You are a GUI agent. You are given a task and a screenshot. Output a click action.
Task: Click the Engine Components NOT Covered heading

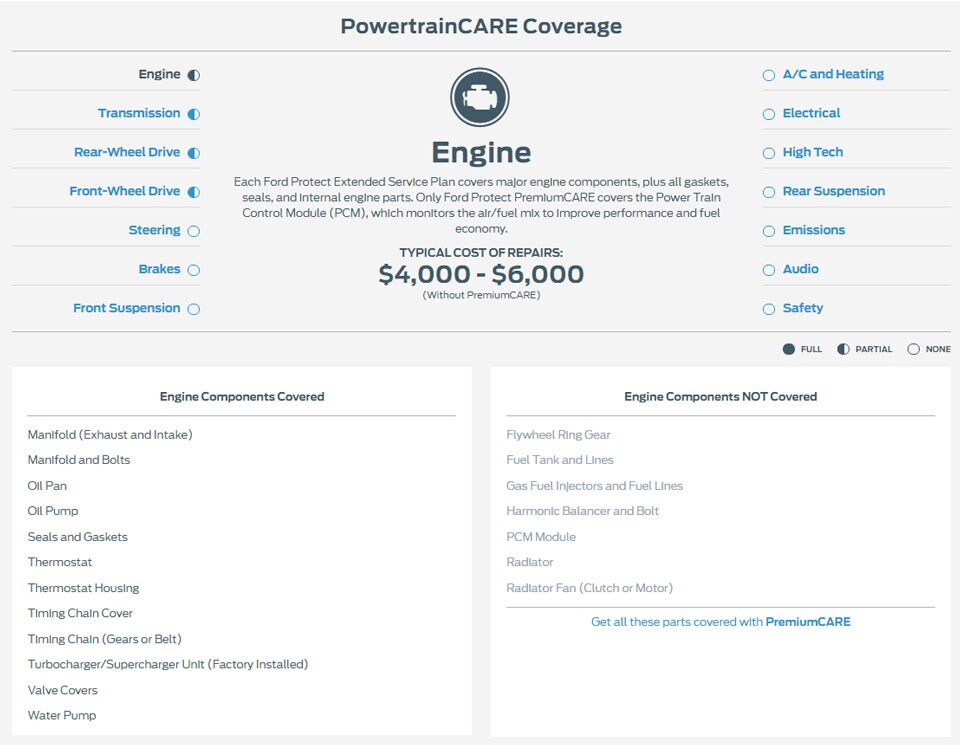pos(721,397)
